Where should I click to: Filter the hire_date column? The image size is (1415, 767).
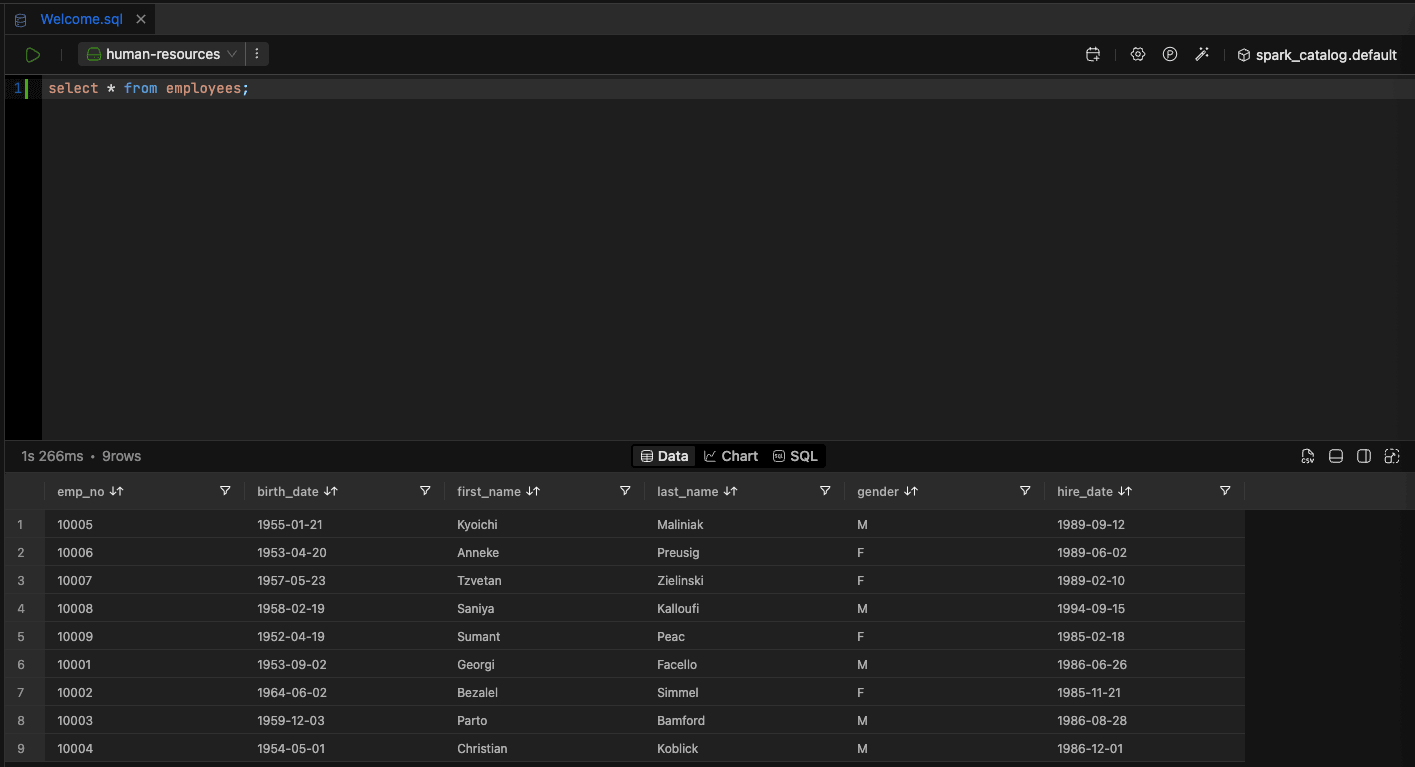click(1225, 491)
